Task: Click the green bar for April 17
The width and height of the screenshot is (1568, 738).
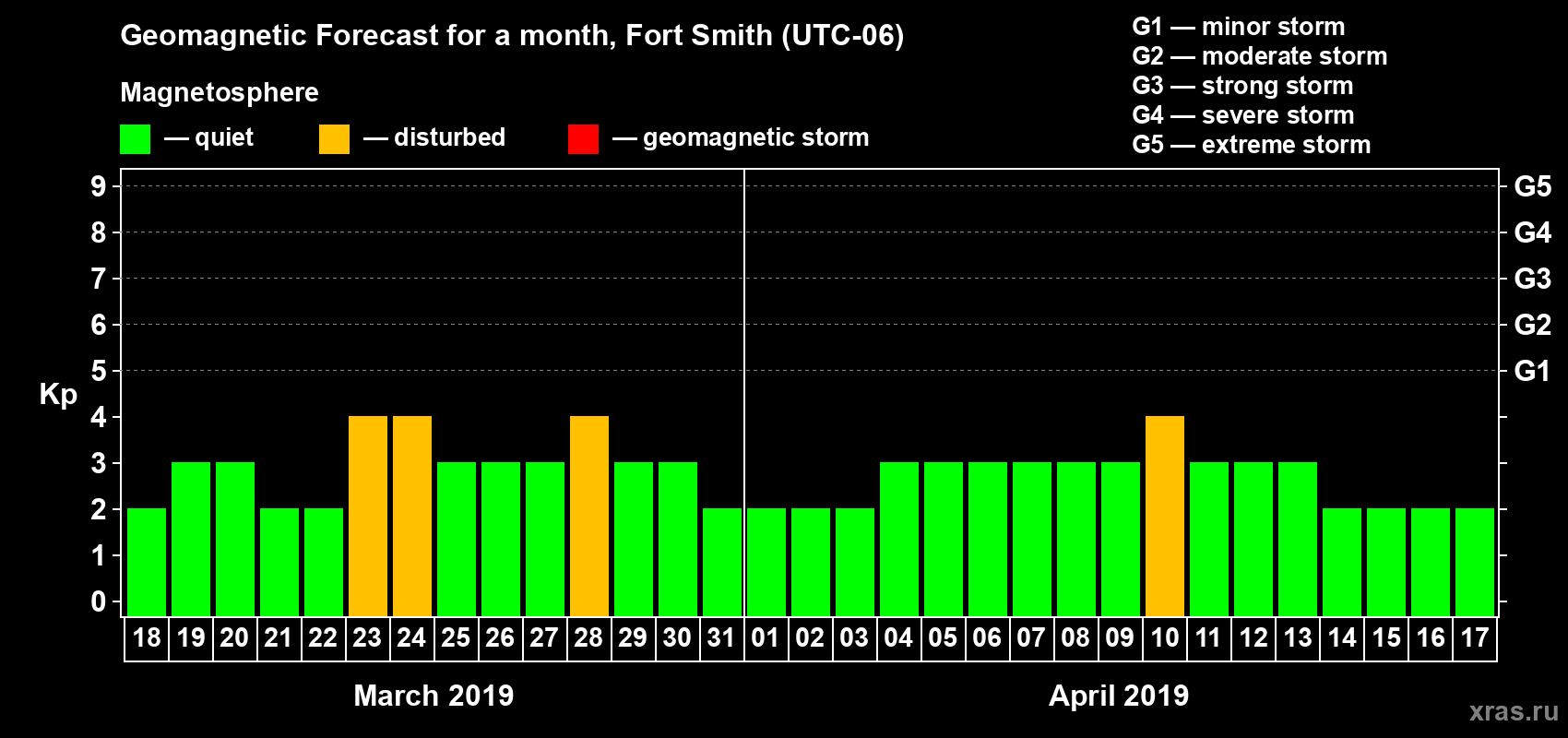Action: 1475,563
